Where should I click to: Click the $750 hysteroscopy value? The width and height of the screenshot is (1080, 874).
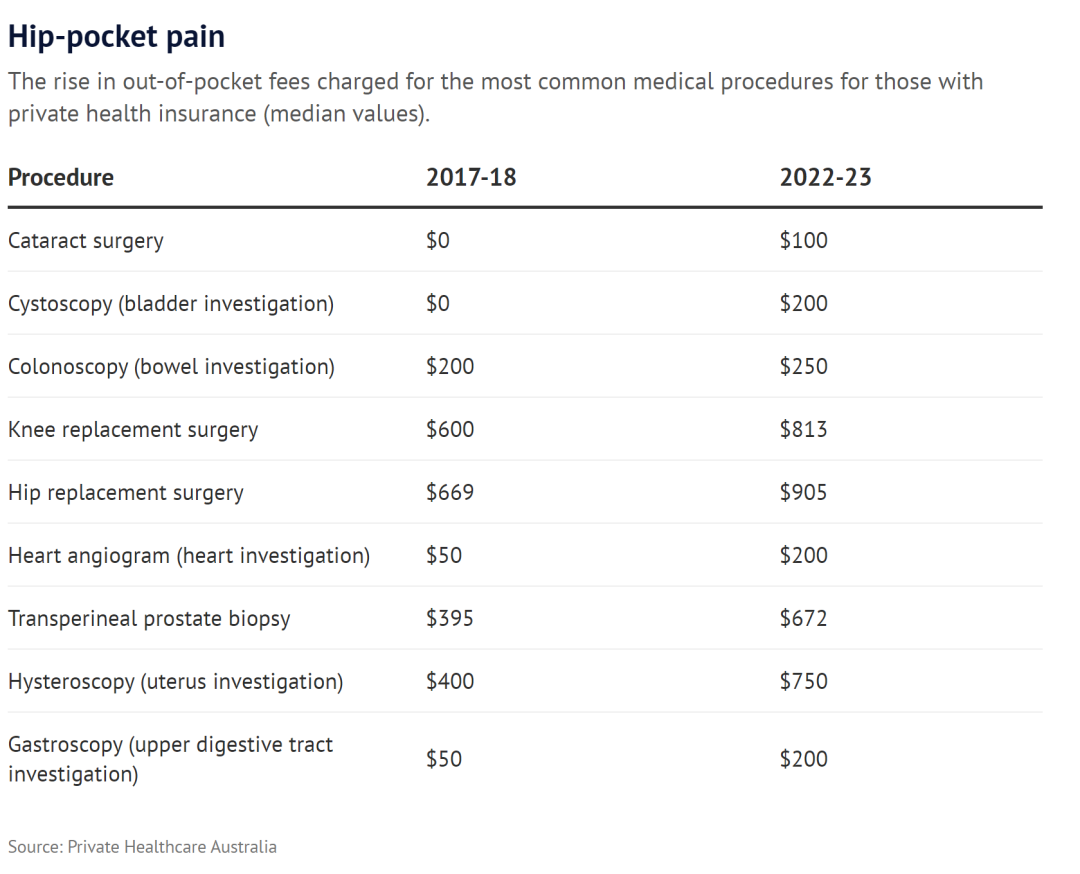point(804,682)
